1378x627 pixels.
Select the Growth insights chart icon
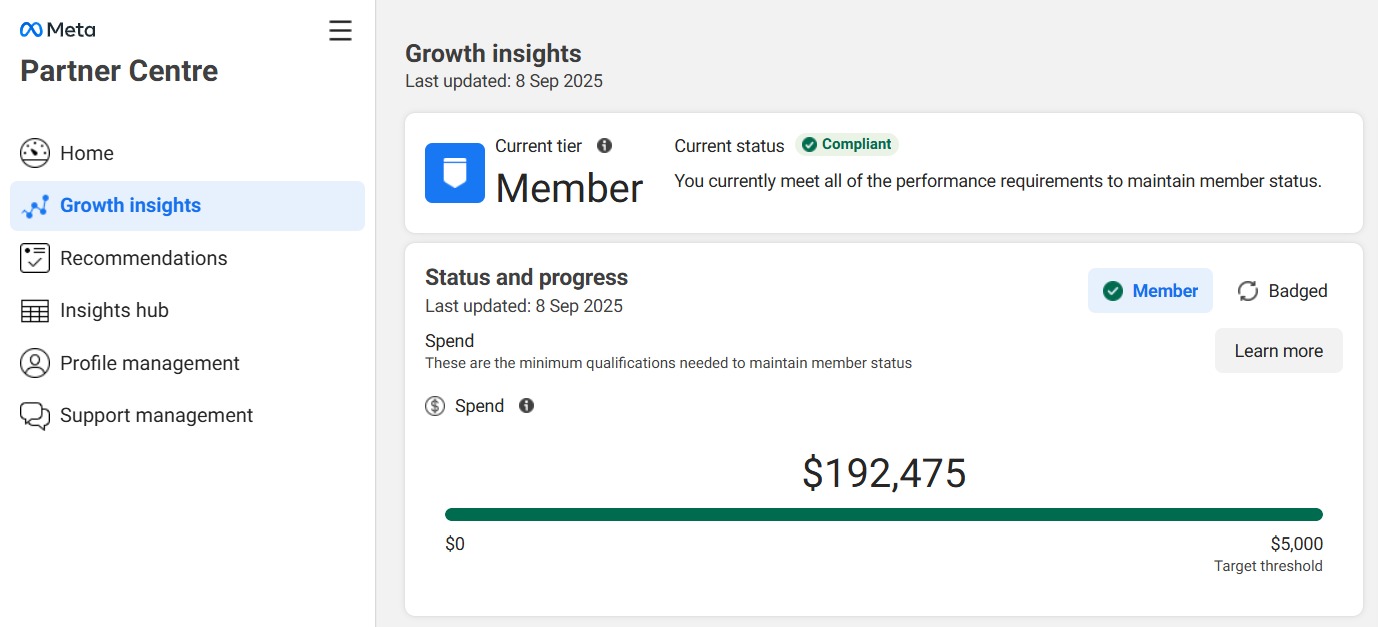(x=35, y=206)
